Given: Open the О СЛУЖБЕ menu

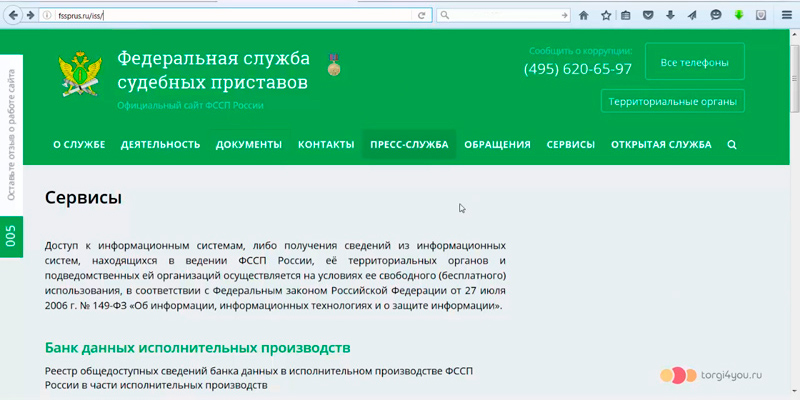Looking at the screenshot, I should click(79, 145).
